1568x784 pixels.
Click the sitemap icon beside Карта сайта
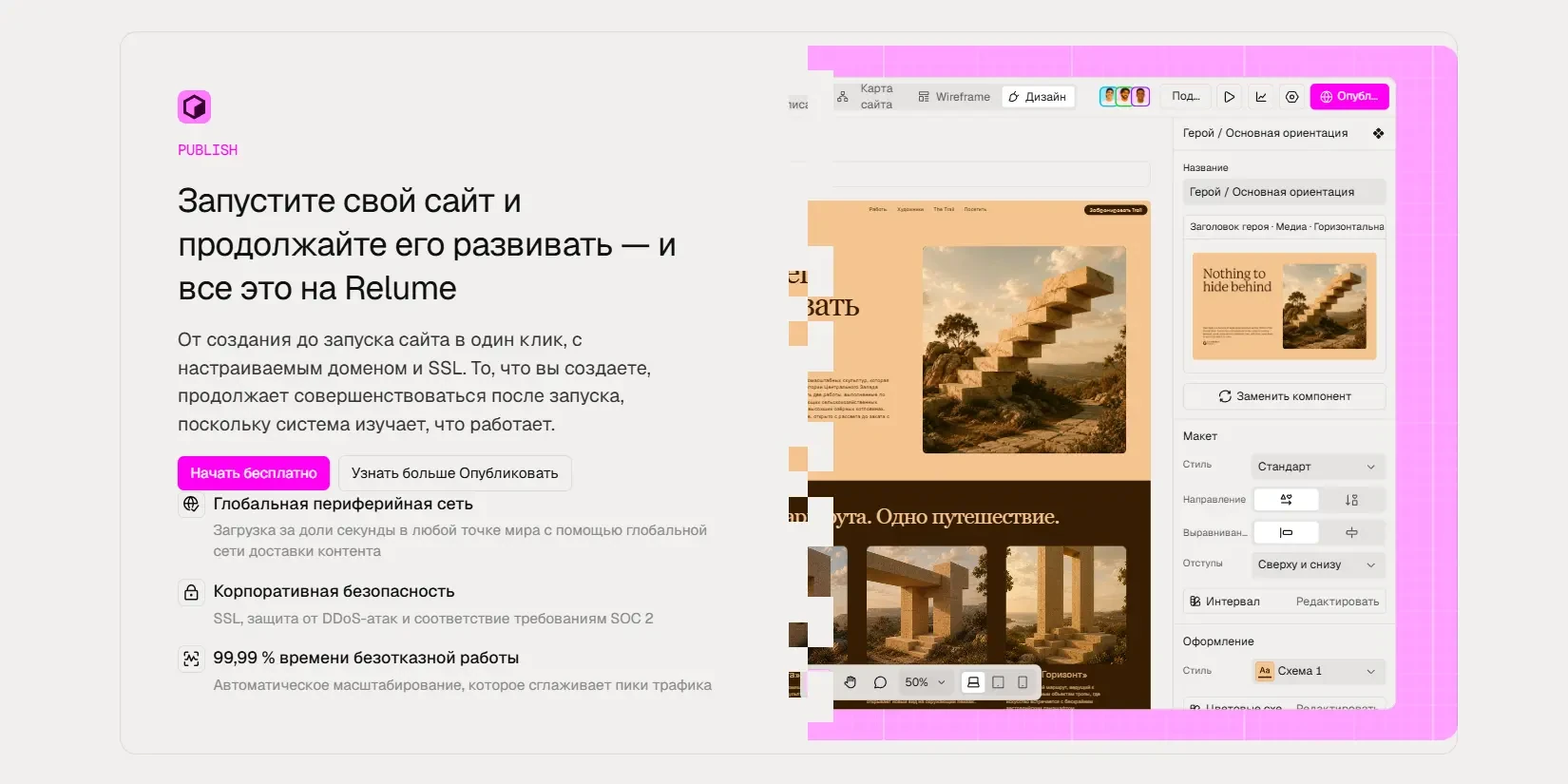[843, 97]
